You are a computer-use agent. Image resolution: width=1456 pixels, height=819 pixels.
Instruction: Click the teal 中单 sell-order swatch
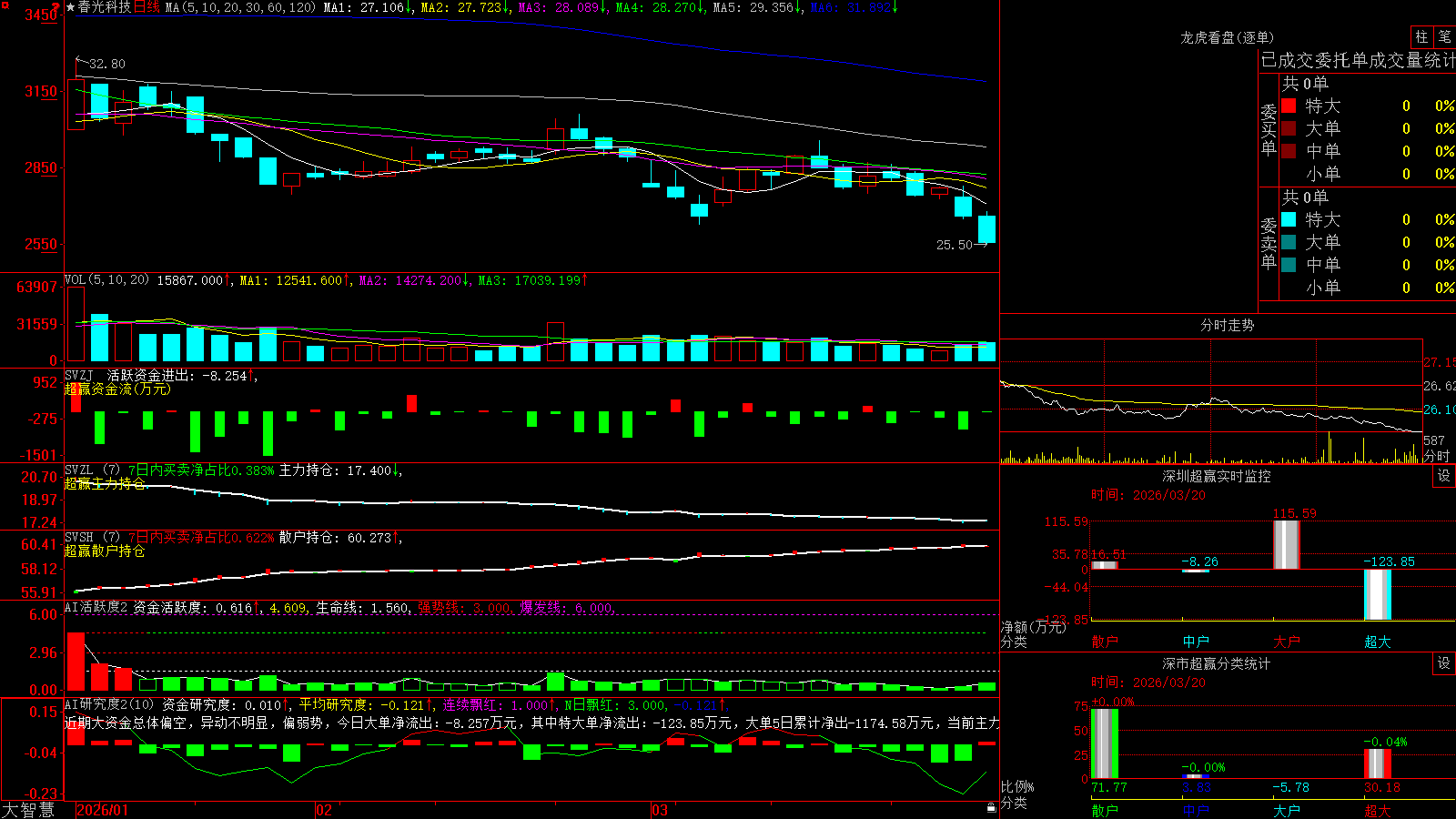tap(1289, 265)
